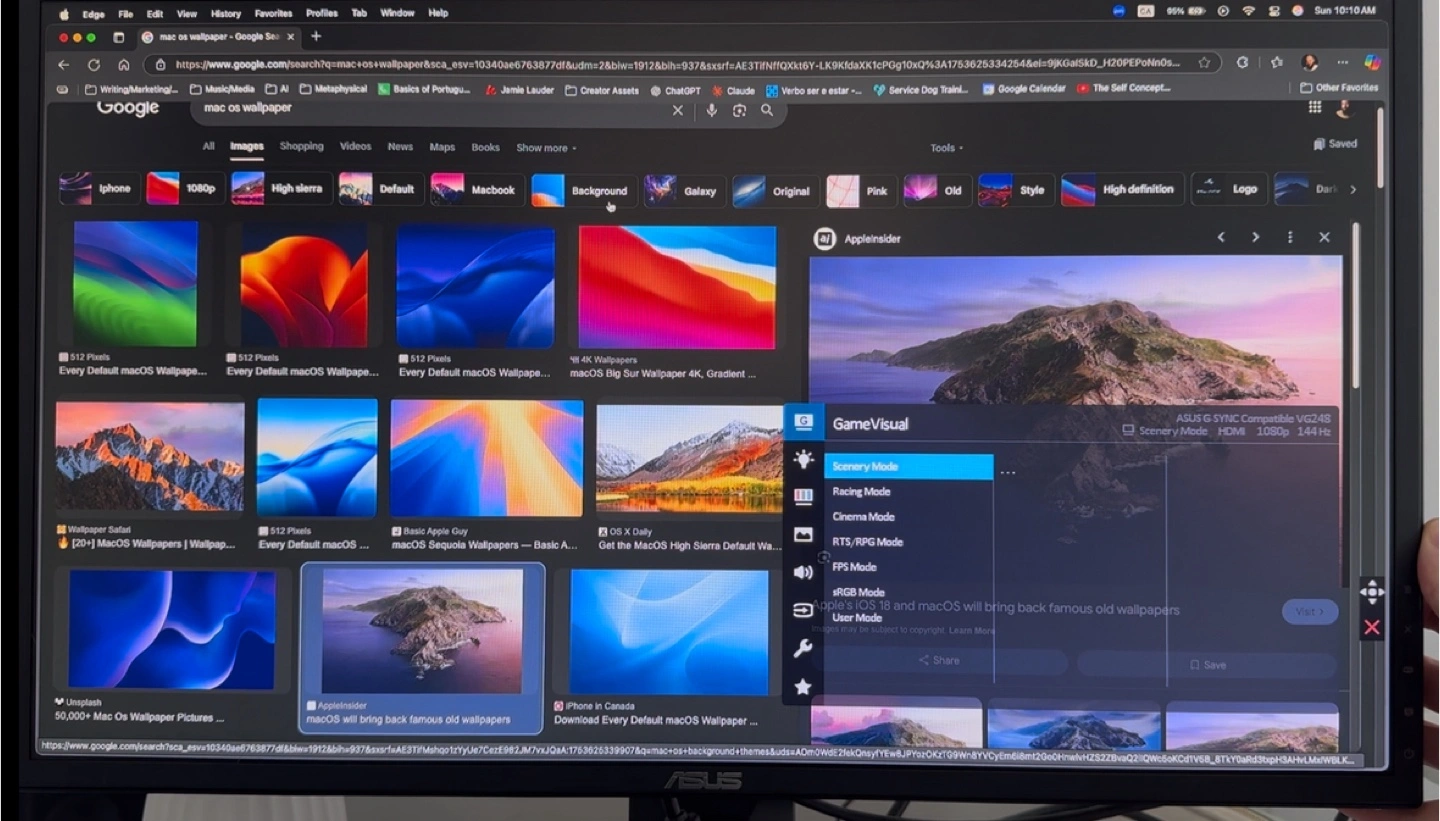Open preview panel three-dot options menu
1440x821 pixels.
coord(1290,237)
